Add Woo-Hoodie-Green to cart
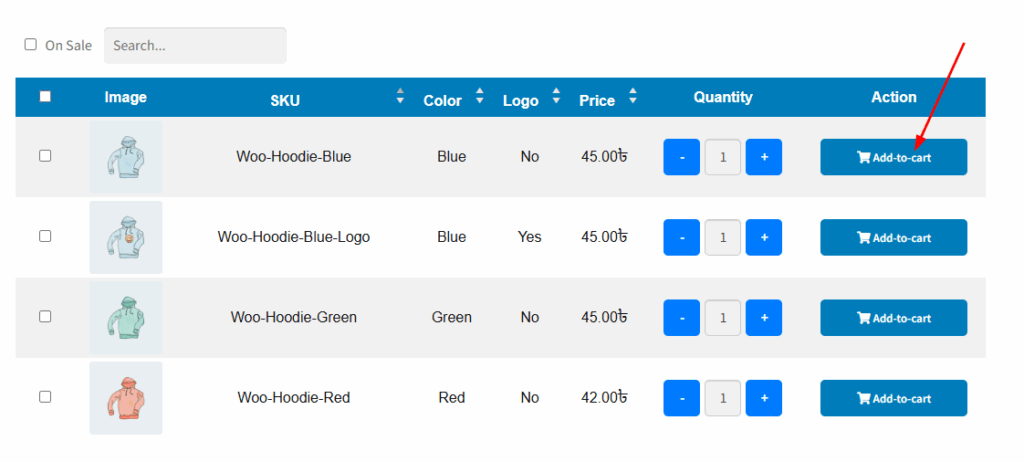The height and width of the screenshot is (462, 1024). click(893, 318)
